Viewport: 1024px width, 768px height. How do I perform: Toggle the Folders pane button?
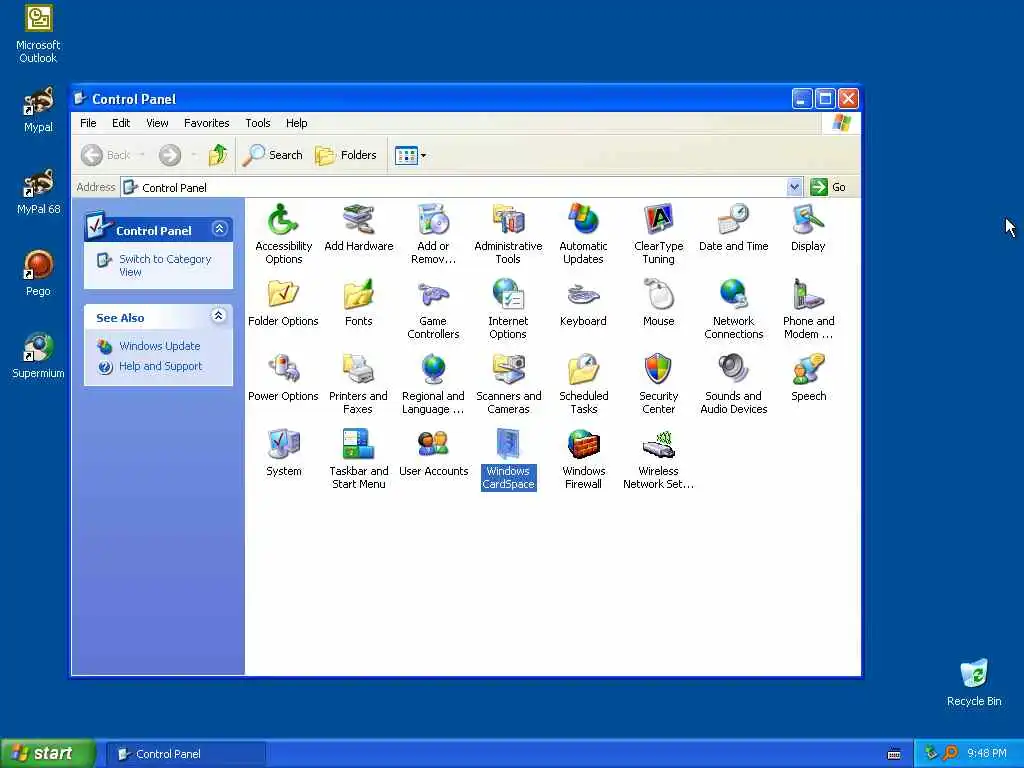point(345,155)
